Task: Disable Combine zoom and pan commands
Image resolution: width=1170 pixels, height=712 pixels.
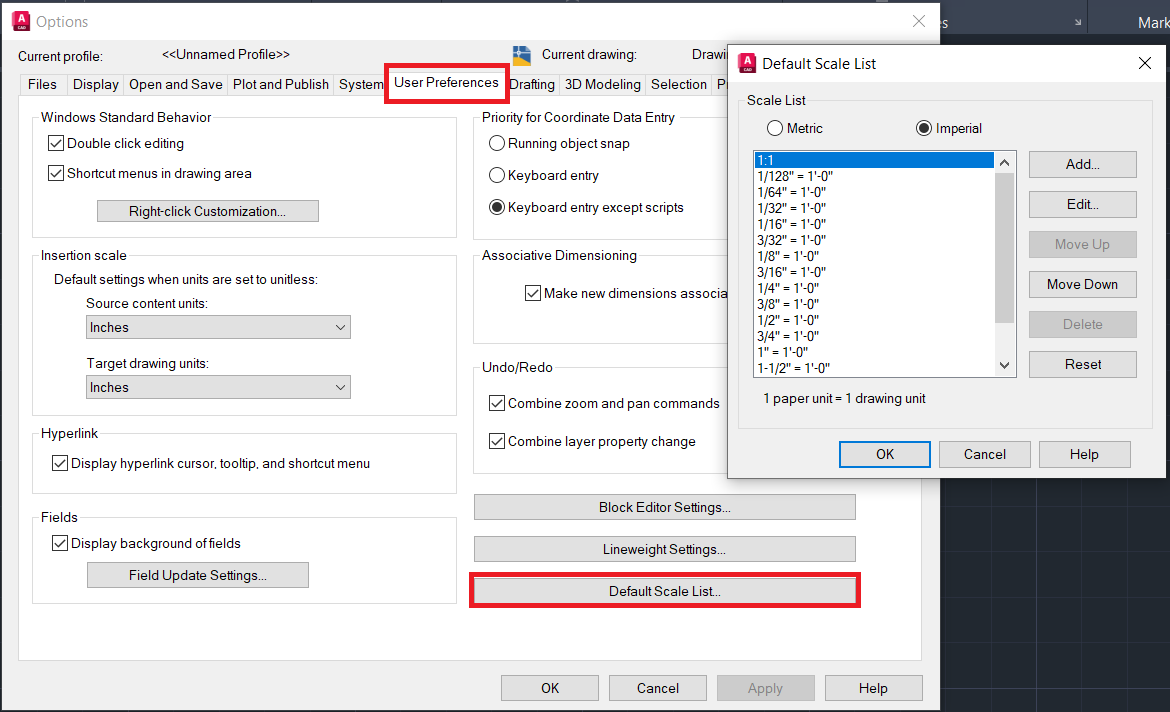Action: pos(496,403)
